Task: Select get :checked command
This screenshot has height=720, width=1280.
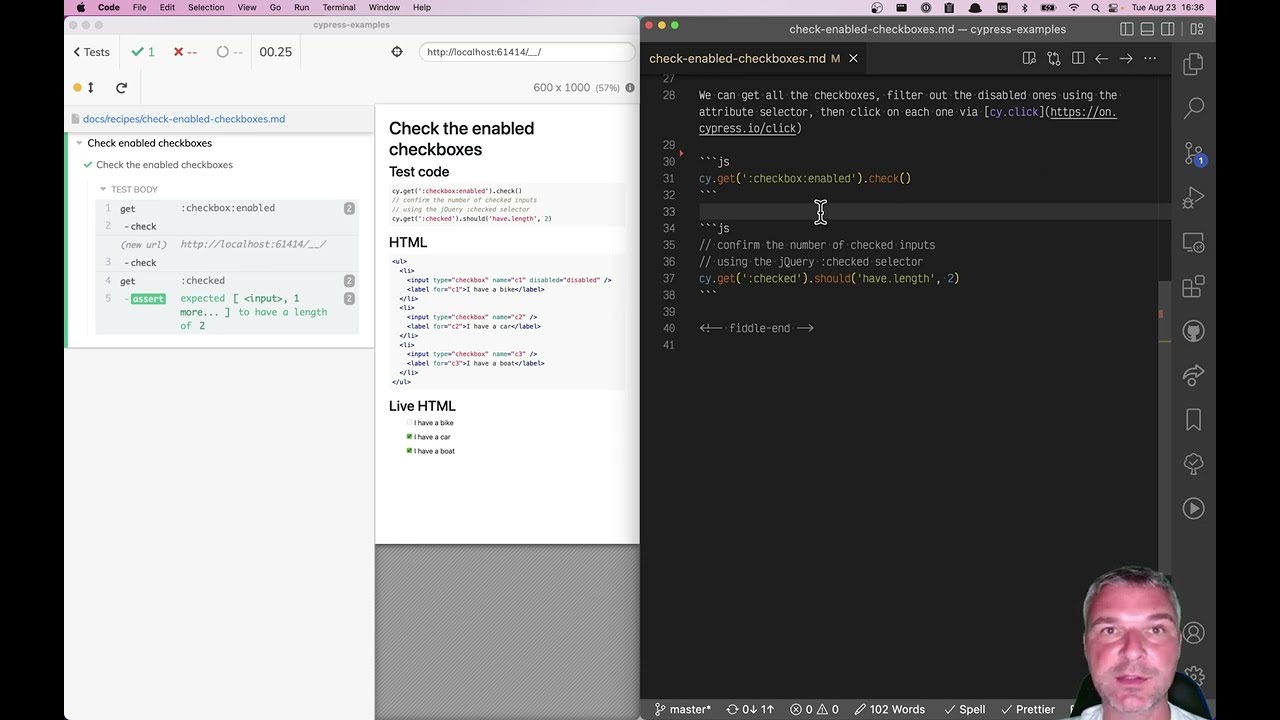Action: coord(226,281)
